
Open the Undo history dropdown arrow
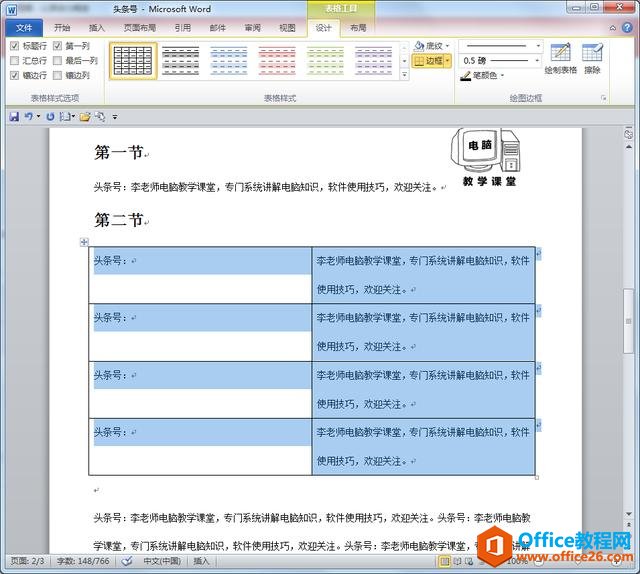38,117
